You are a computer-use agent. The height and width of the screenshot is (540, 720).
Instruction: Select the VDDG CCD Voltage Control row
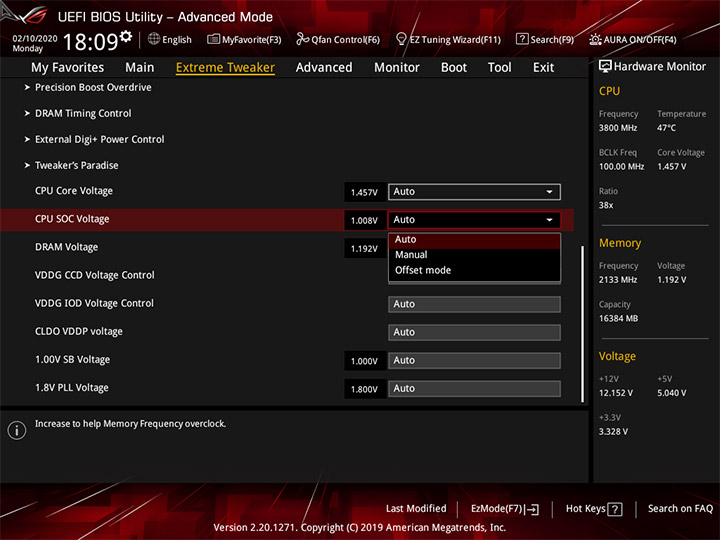pos(95,275)
